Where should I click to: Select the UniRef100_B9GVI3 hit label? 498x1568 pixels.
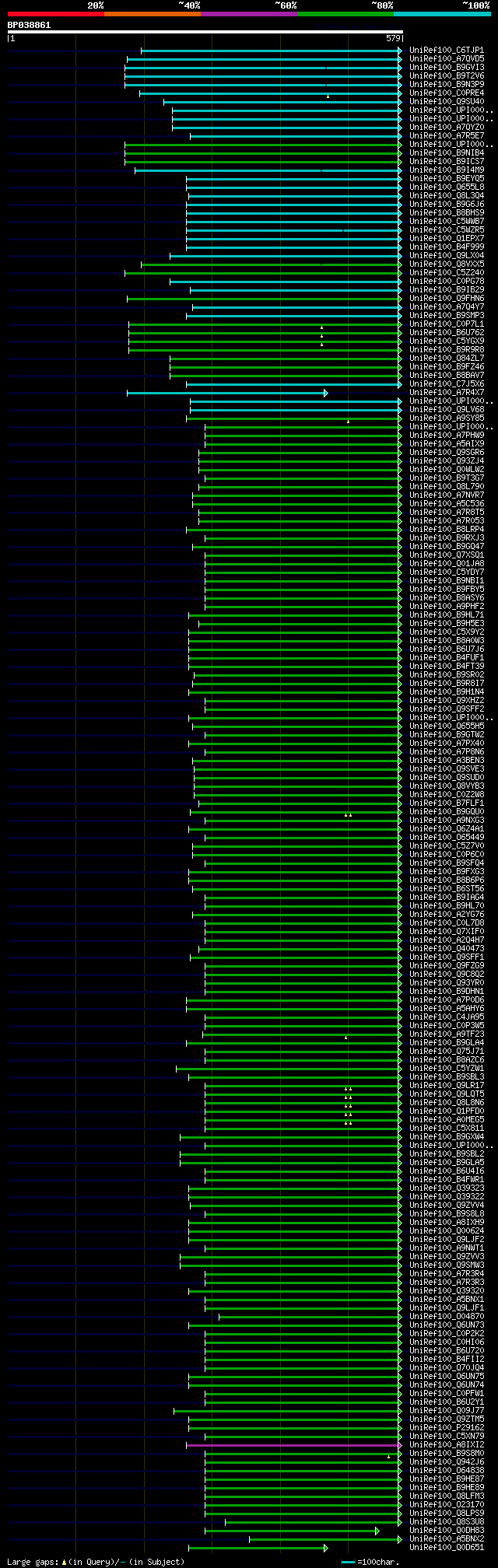(447, 67)
